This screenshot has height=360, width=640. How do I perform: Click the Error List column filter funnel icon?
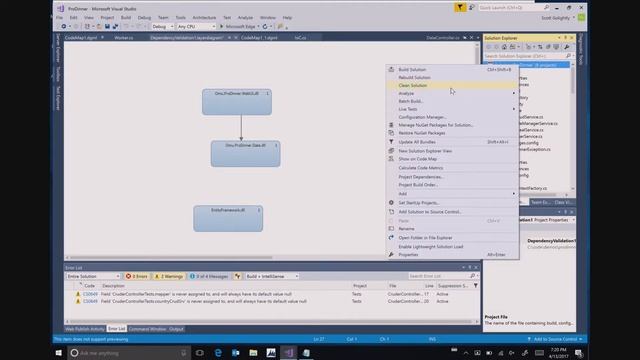coord(476,286)
